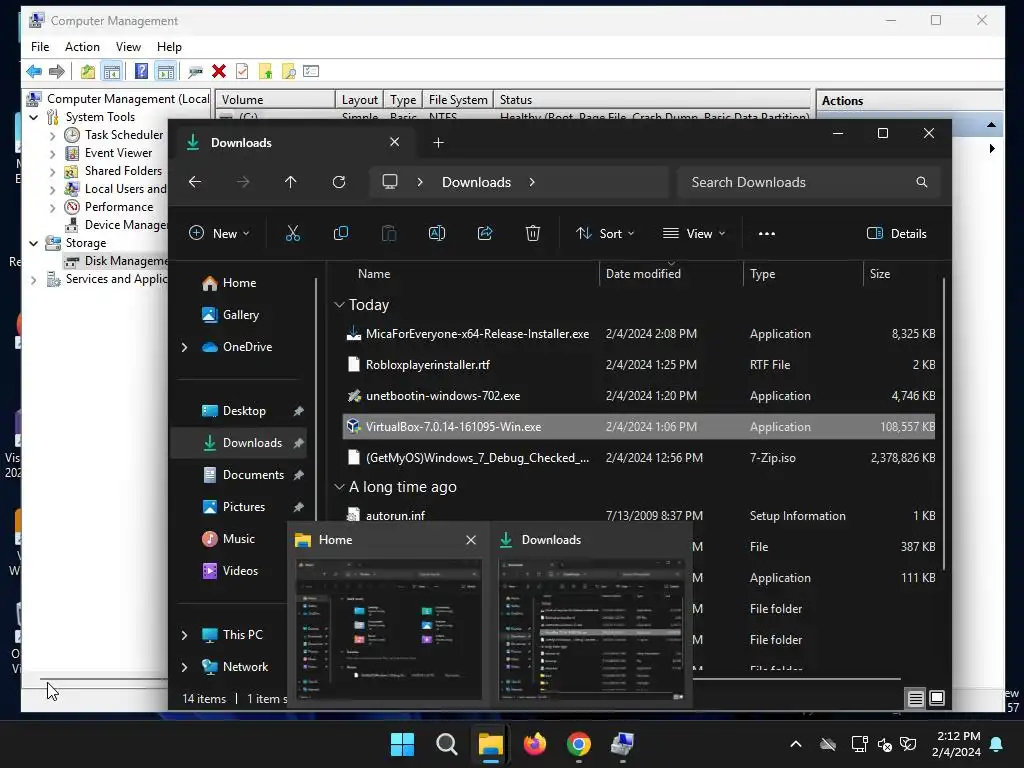Image resolution: width=1024 pixels, height=768 pixels.
Task: Select MicaForEveryone-x64-Release-Installer.exe
Action: pyautogui.click(x=639, y=334)
